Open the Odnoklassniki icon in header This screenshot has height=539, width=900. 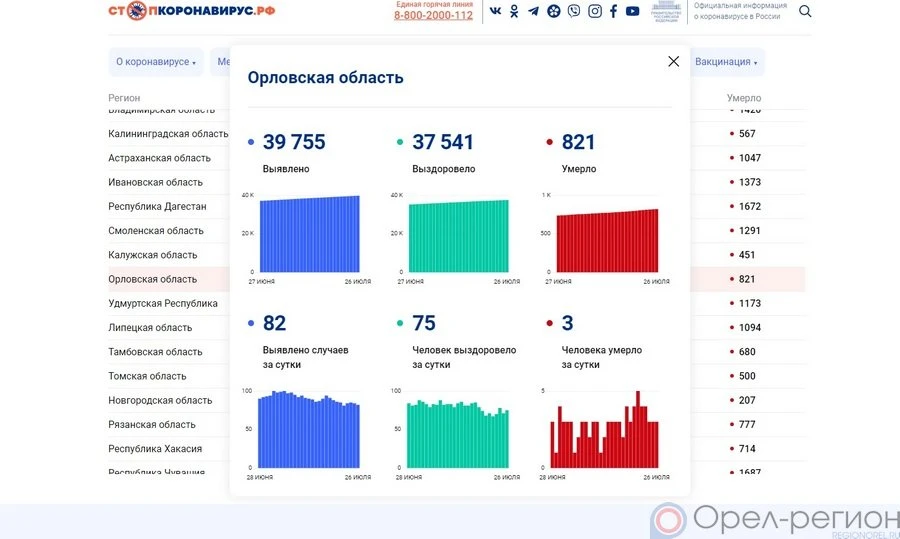[x=514, y=11]
